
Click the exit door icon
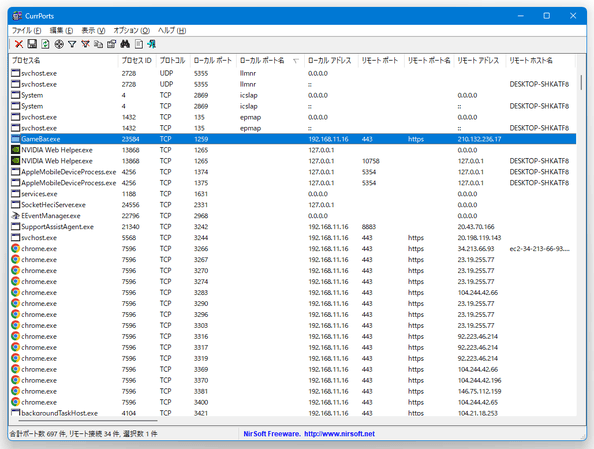(152, 44)
